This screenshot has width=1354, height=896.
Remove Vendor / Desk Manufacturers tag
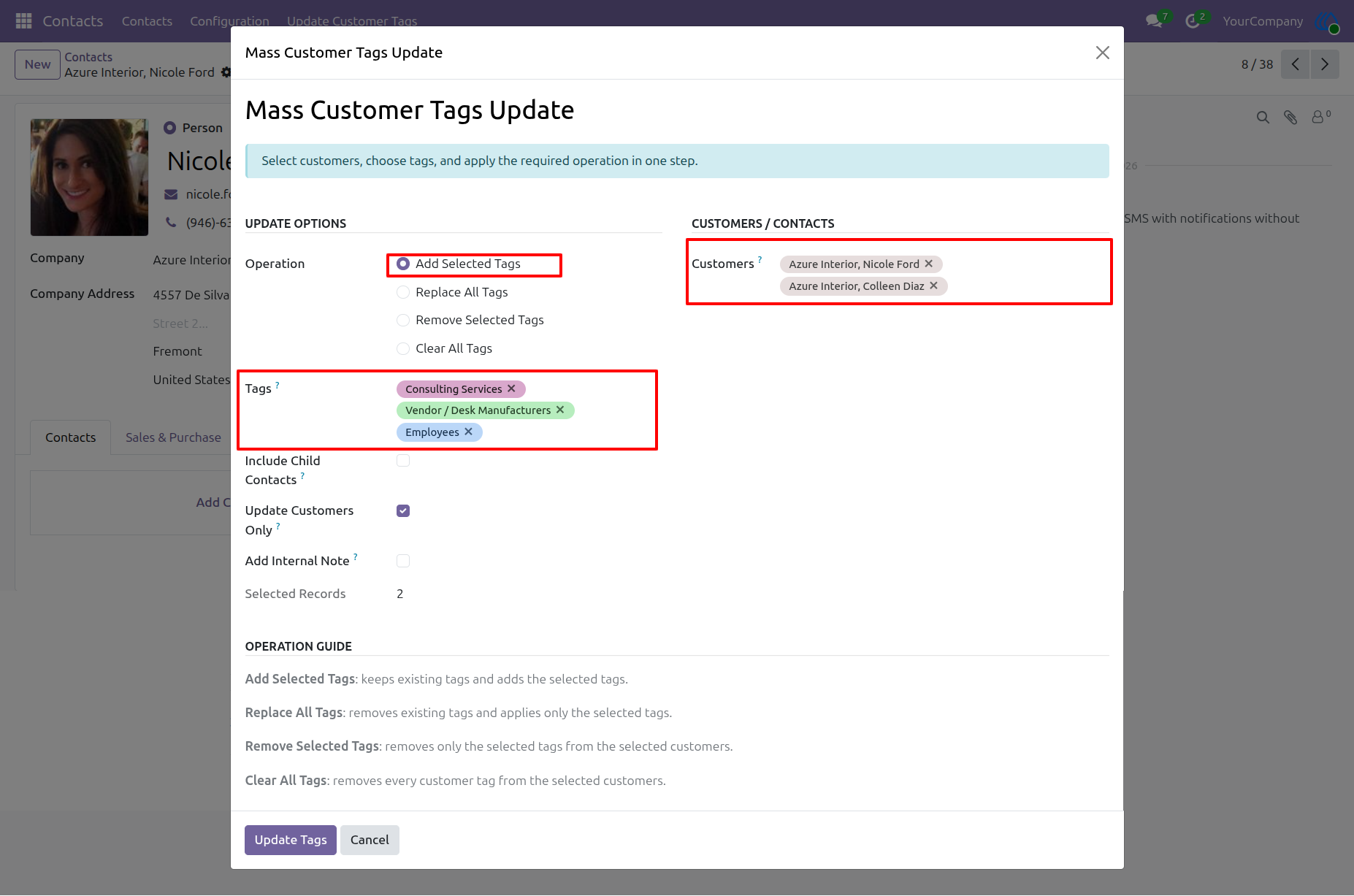560,410
